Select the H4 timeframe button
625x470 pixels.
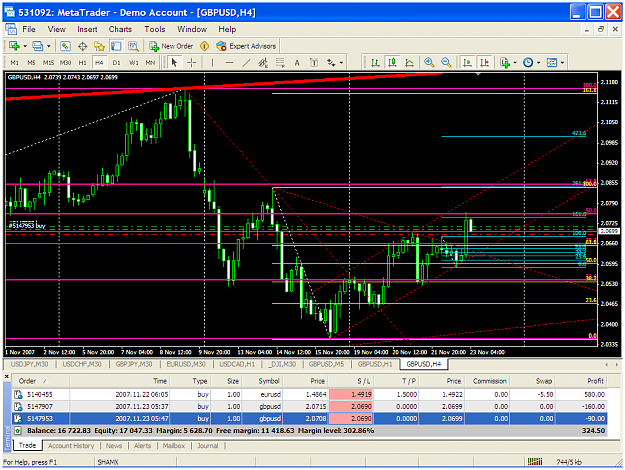99,63
